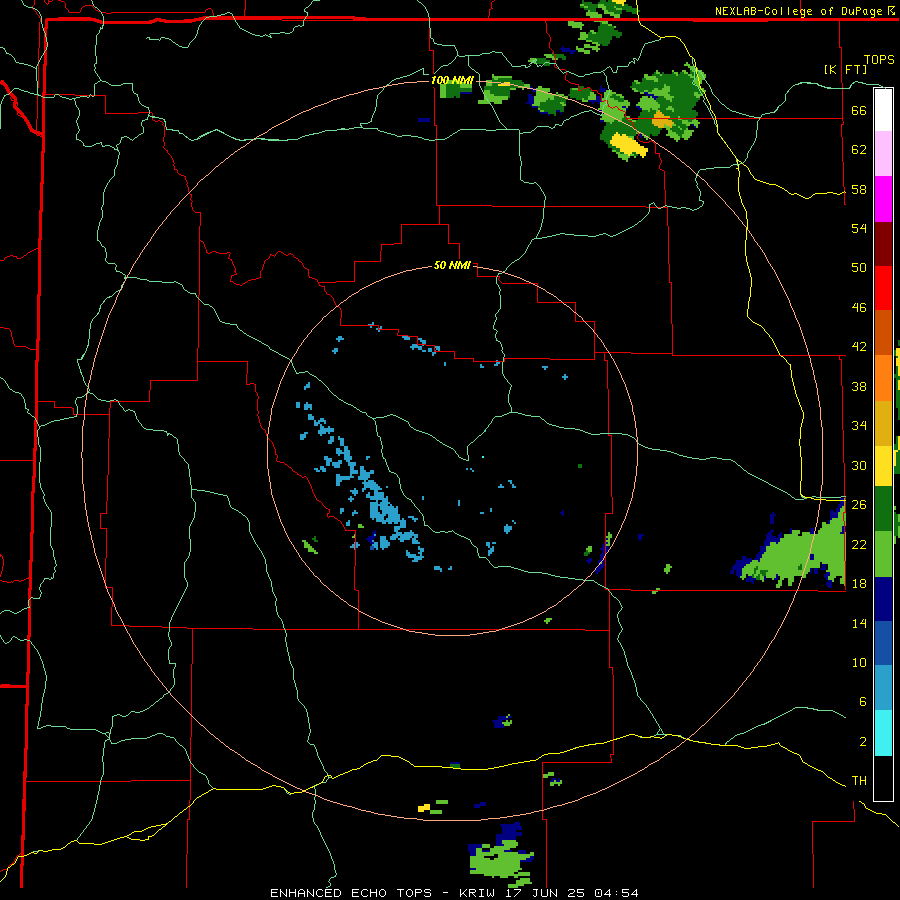Click the '42' legend value

point(859,347)
